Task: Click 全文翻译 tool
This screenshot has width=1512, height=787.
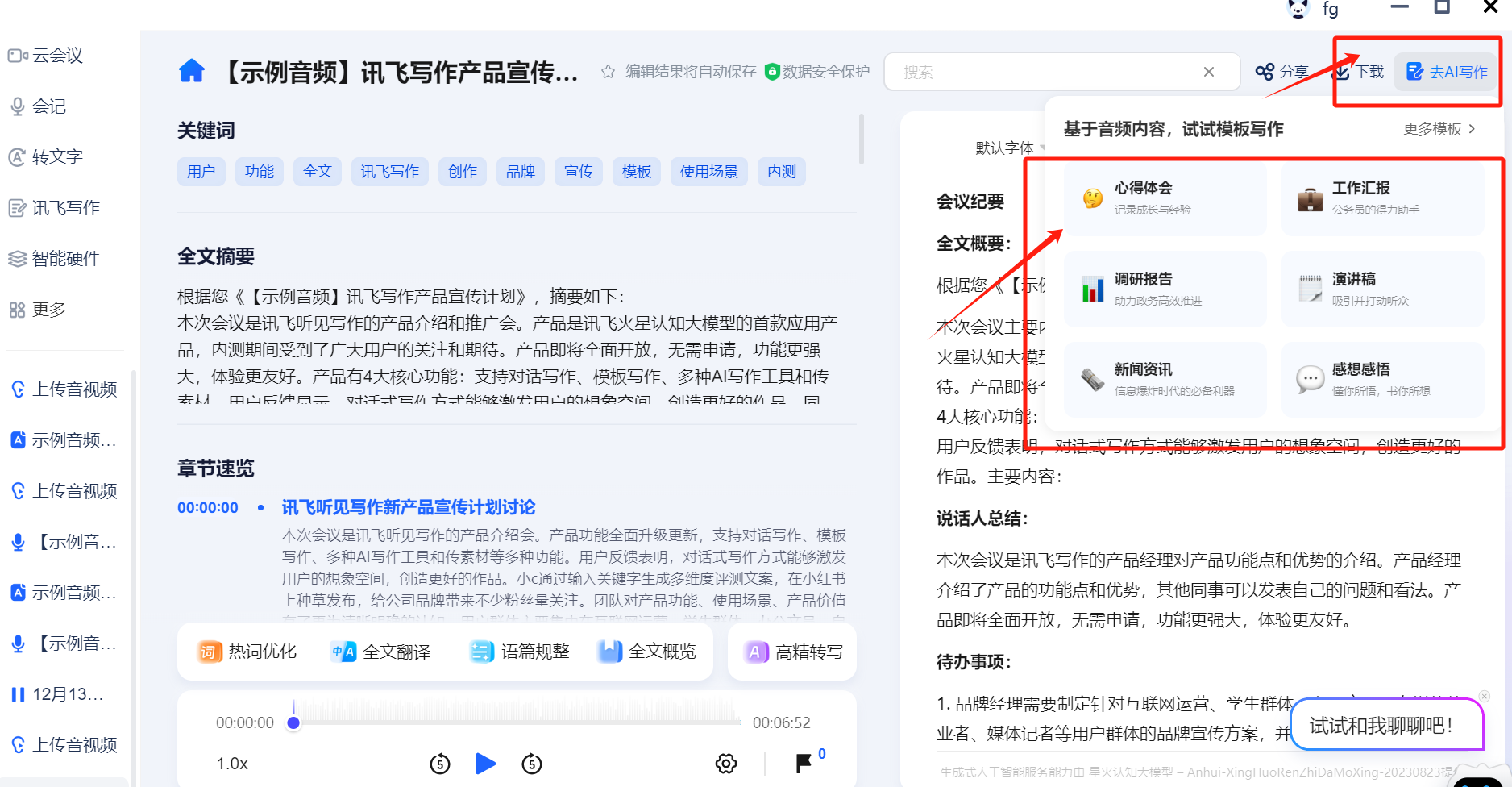Action: pos(381,652)
